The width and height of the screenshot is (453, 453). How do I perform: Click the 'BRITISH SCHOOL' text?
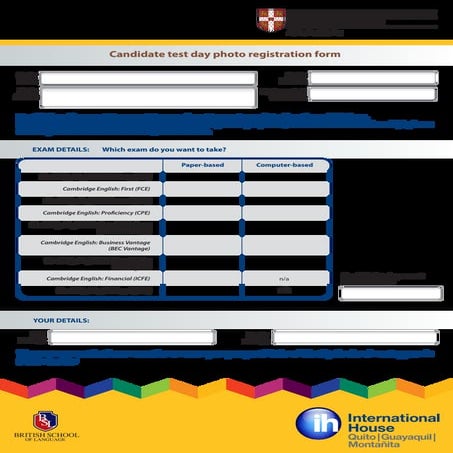click(46, 435)
